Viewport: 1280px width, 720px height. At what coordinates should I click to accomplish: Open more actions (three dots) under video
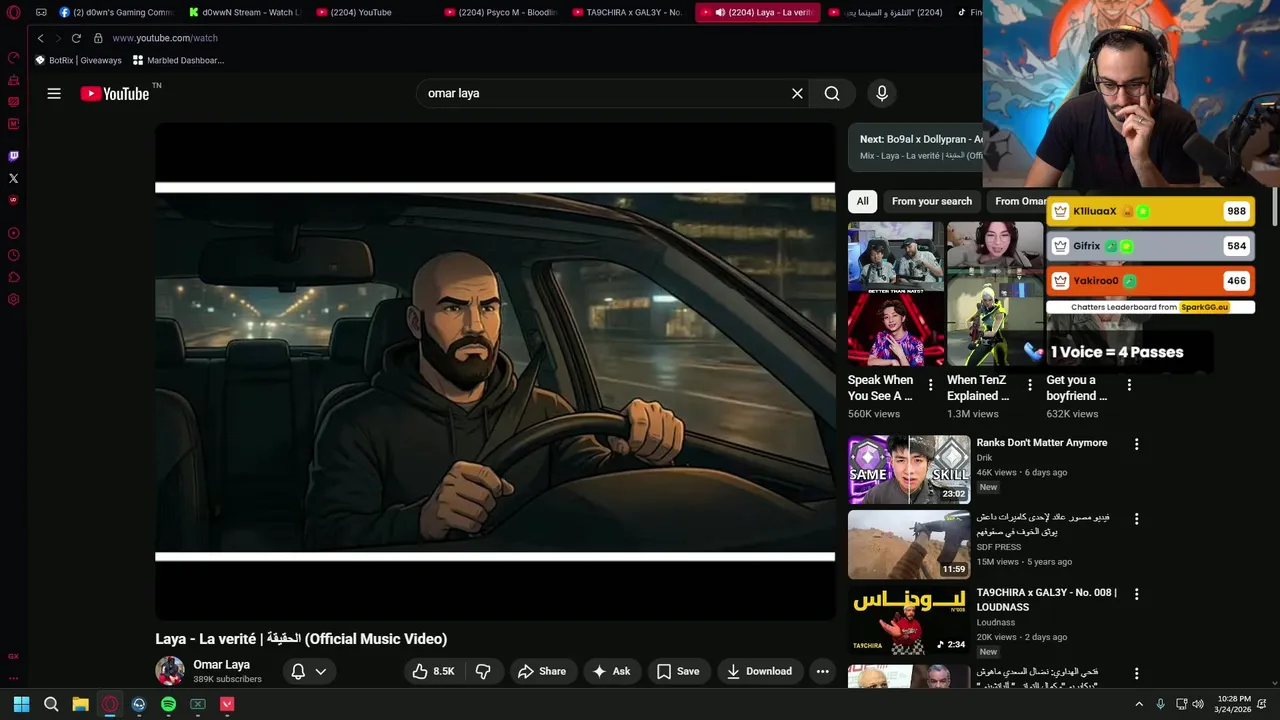(x=822, y=671)
